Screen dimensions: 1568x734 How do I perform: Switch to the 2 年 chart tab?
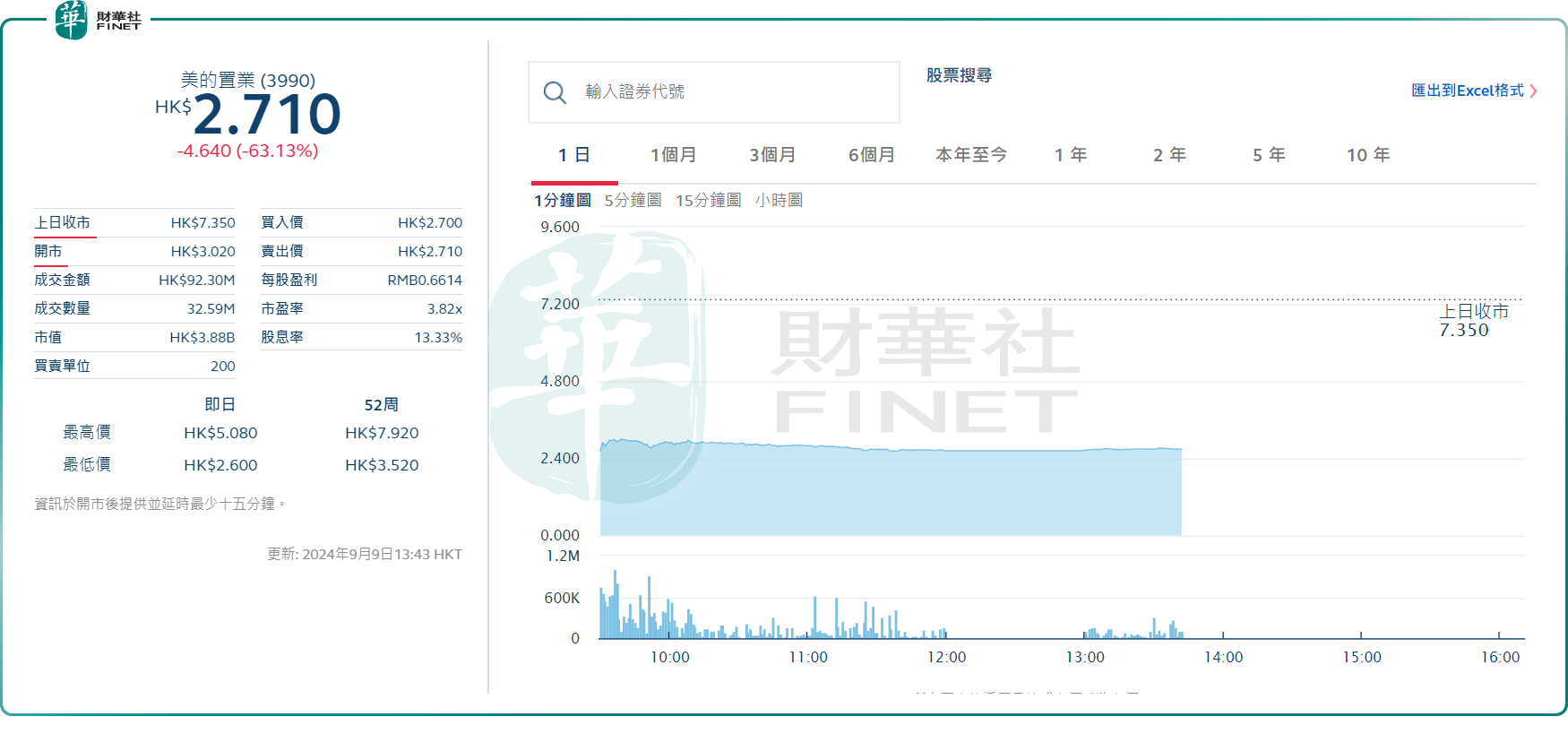pyautogui.click(x=1169, y=155)
